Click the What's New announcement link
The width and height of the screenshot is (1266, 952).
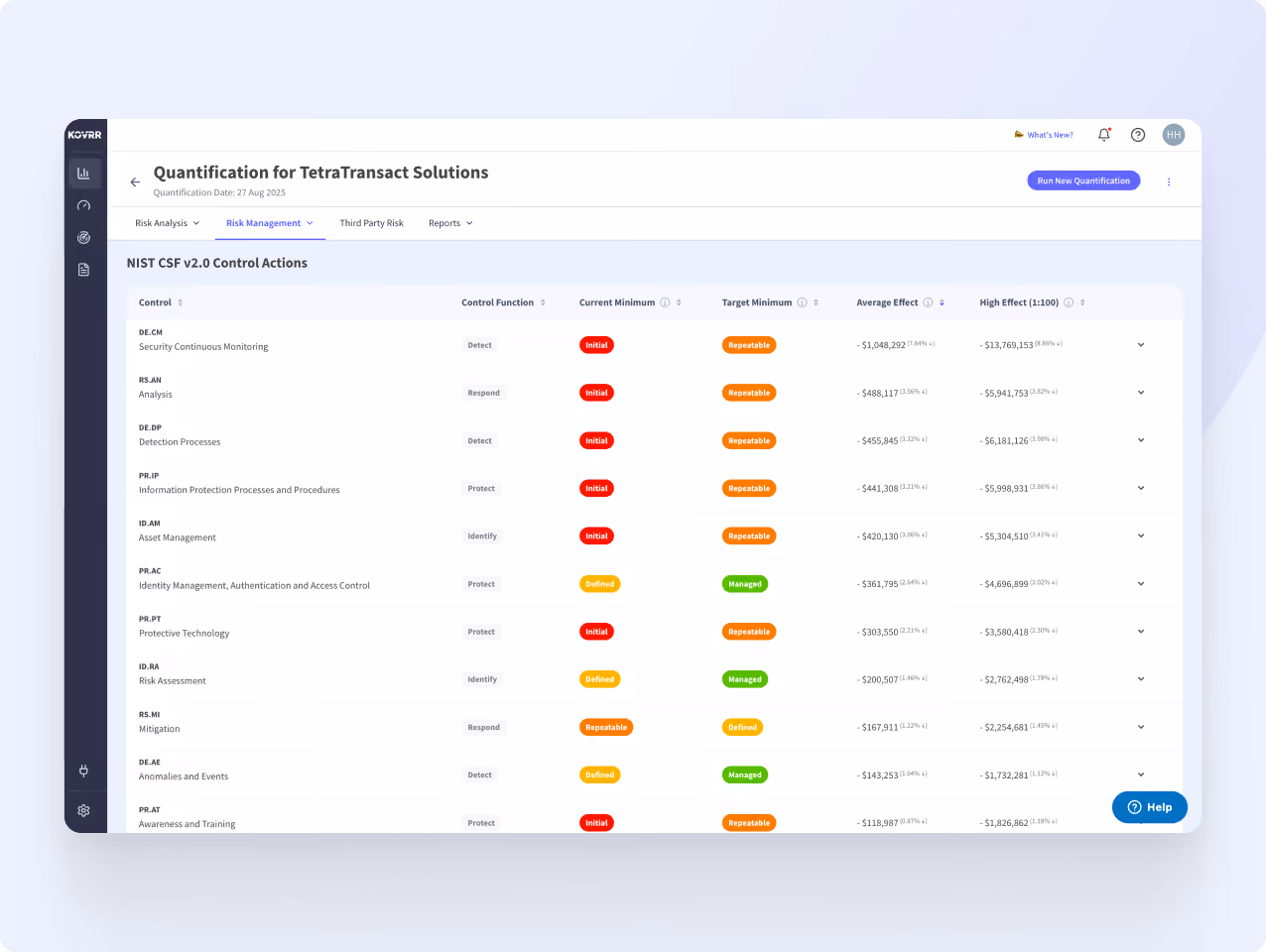tap(1044, 135)
